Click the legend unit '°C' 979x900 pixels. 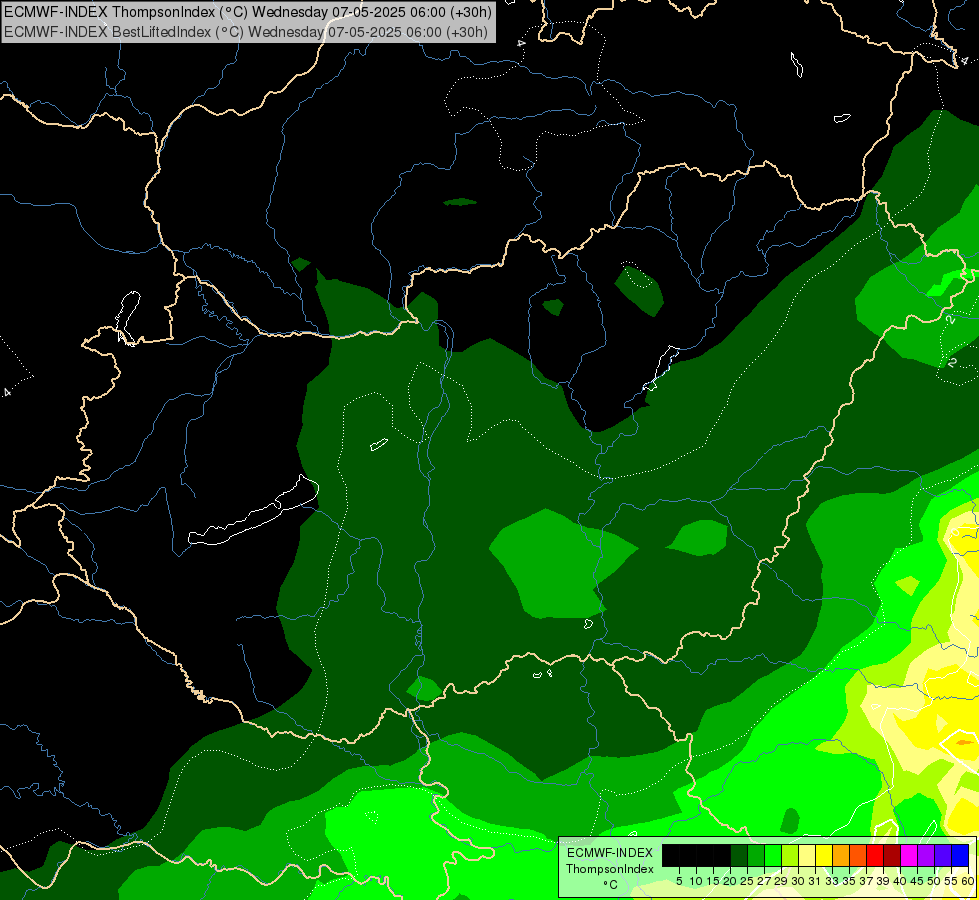[611, 885]
